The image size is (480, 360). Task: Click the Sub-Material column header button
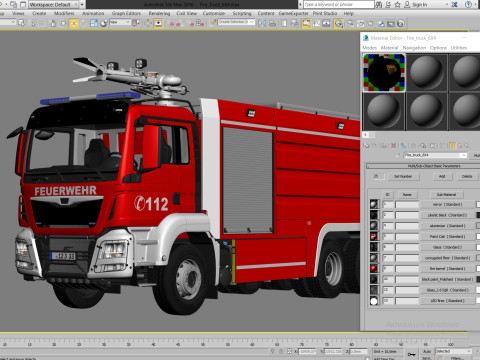[446, 194]
